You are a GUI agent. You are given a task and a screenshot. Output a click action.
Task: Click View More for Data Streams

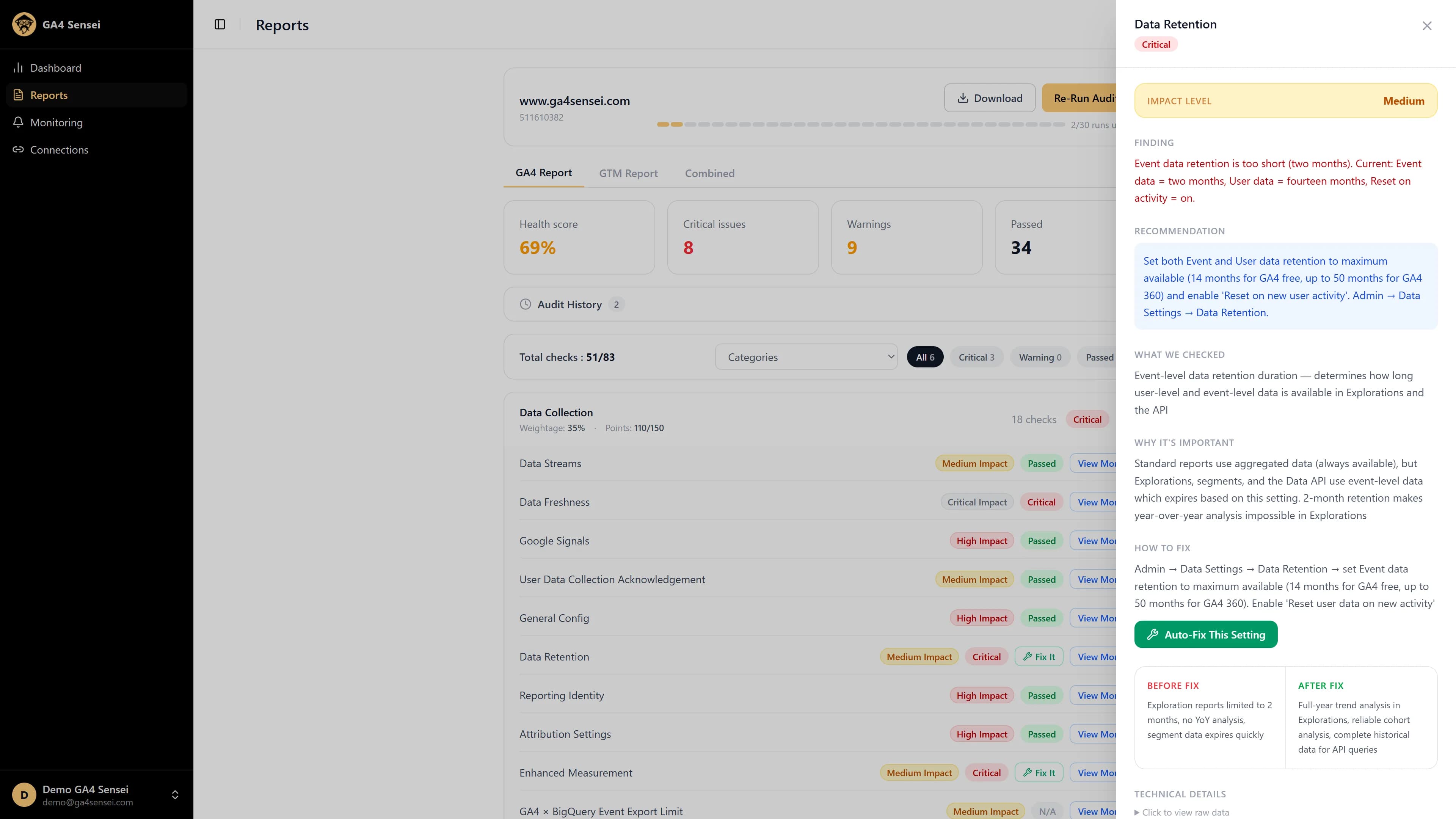coord(1094,463)
